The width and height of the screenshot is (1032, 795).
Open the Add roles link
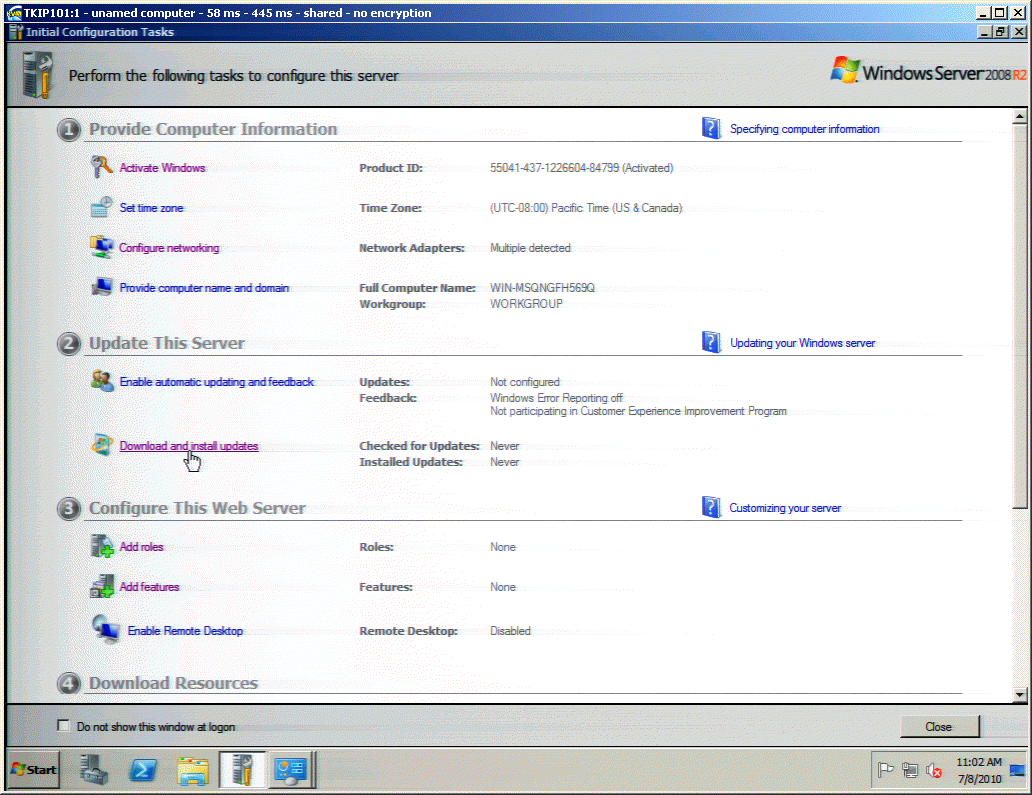point(141,547)
